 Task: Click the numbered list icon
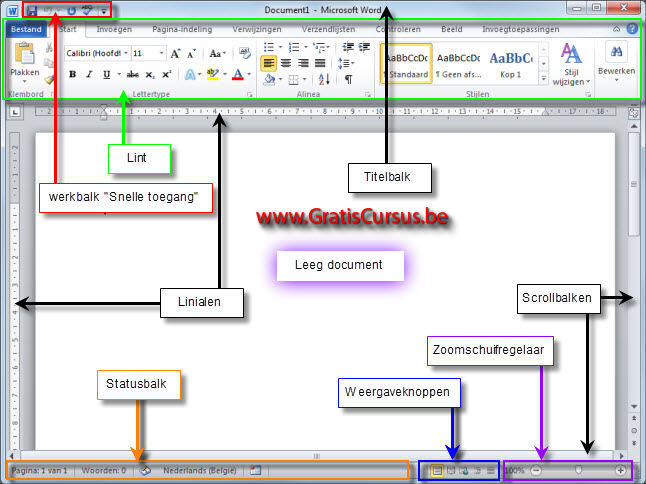click(x=294, y=47)
